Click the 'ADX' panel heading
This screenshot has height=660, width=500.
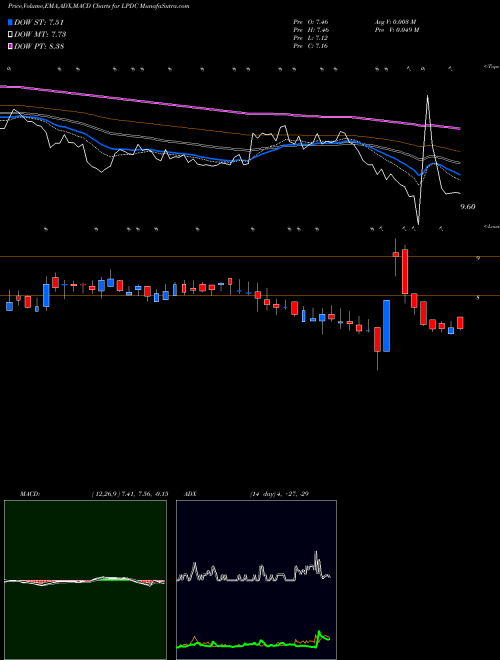coord(191,494)
